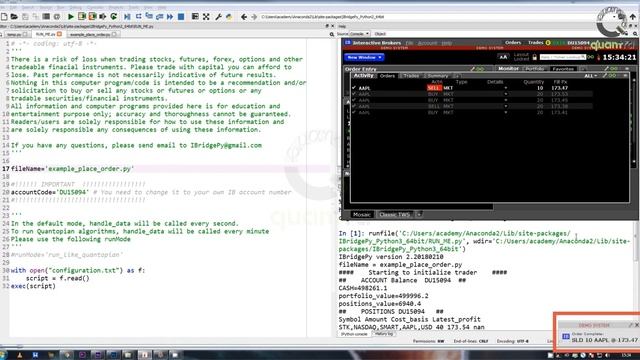
Task: Maximize current pane toolbar icon
Action: [x=206, y=17]
